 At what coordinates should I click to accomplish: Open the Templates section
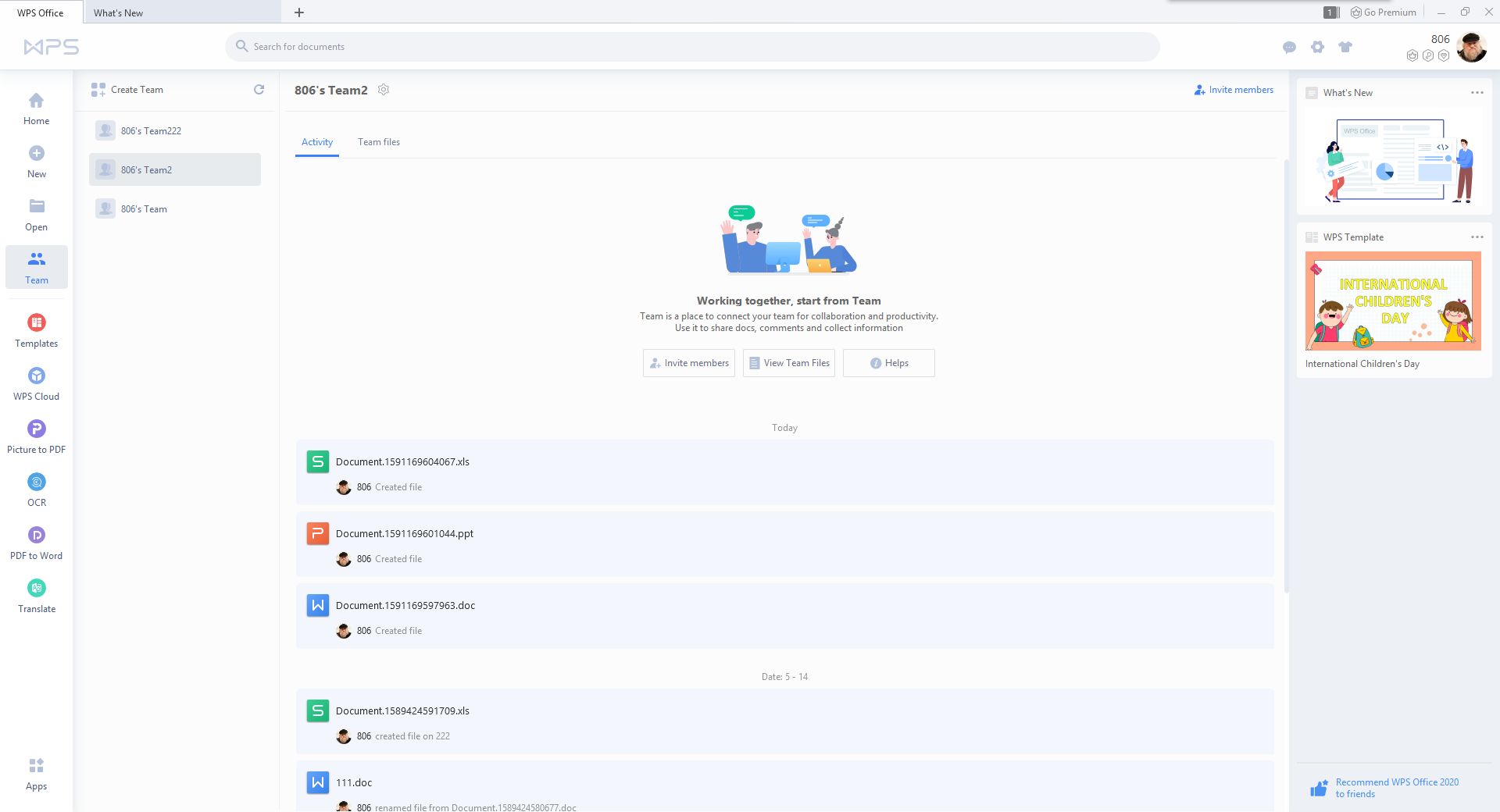click(x=36, y=330)
